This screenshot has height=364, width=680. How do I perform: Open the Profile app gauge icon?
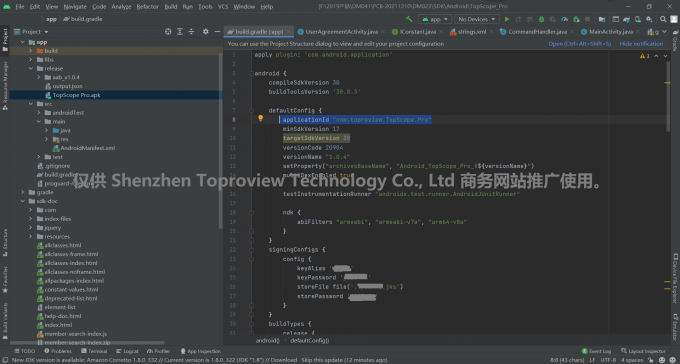click(565, 19)
